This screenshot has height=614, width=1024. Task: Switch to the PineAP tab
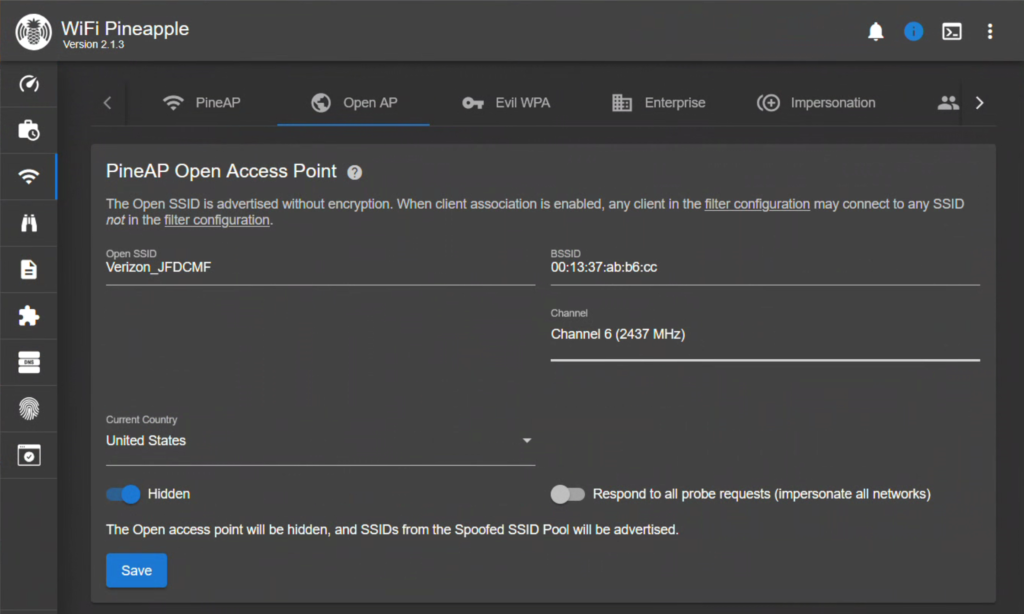pyautogui.click(x=201, y=103)
